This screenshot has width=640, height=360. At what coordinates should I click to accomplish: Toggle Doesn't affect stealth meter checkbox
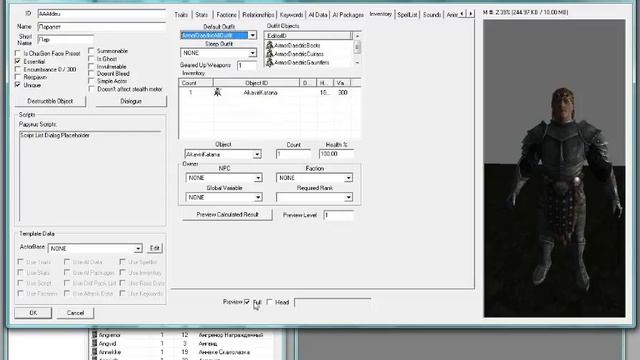point(91,89)
